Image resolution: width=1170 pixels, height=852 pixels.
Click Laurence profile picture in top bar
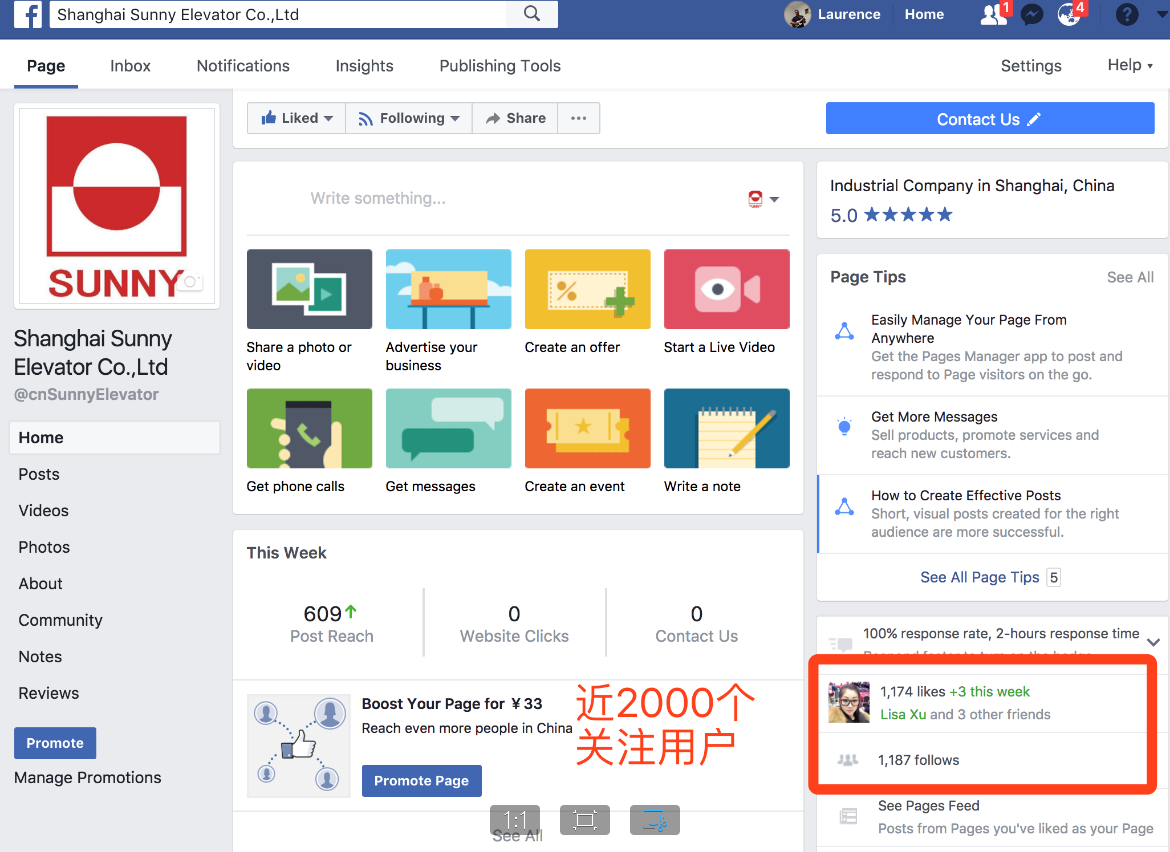(797, 14)
